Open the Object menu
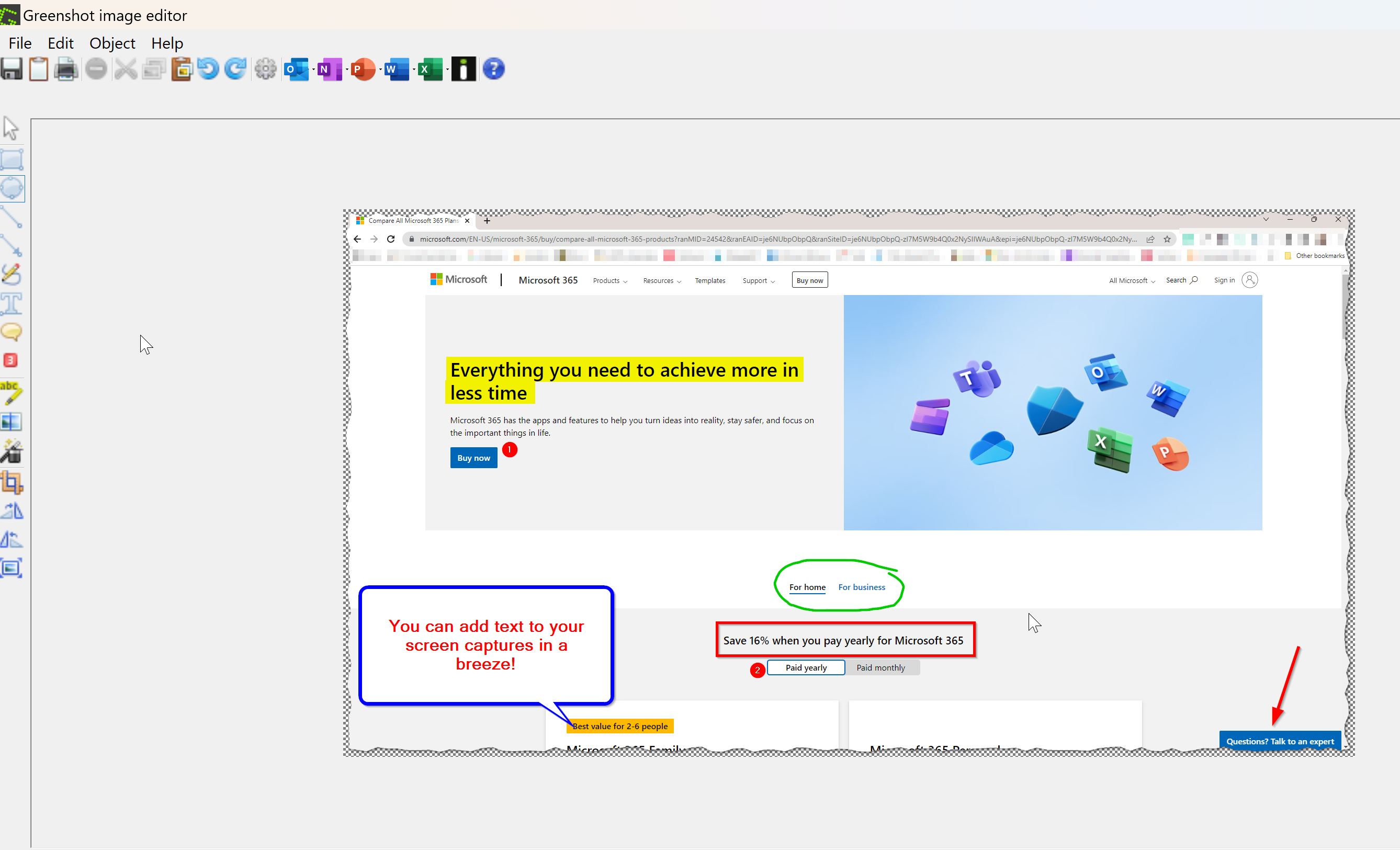Screen dimensions: 1400x850 coord(112,43)
